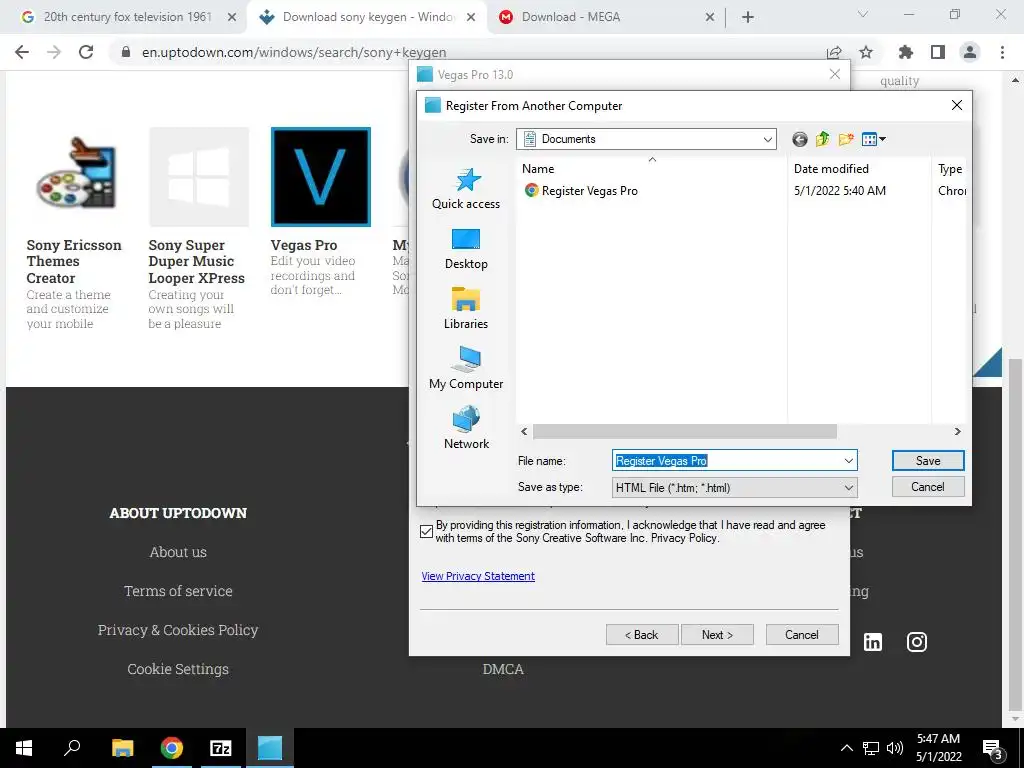This screenshot has width=1024, height=768.
Task: Open Cookie Settings footer link
Action: click(x=178, y=669)
